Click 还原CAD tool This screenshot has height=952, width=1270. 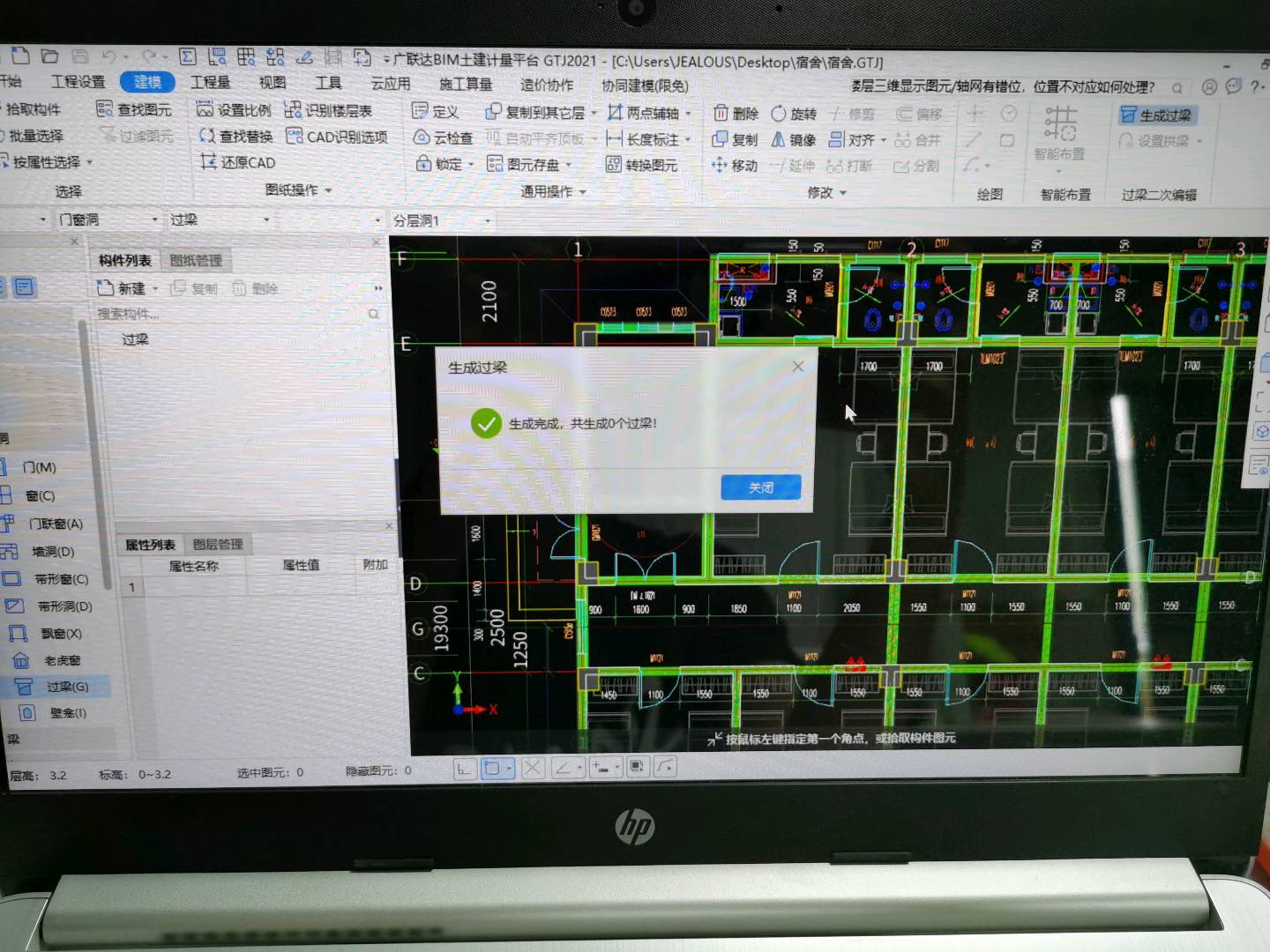coord(238,162)
